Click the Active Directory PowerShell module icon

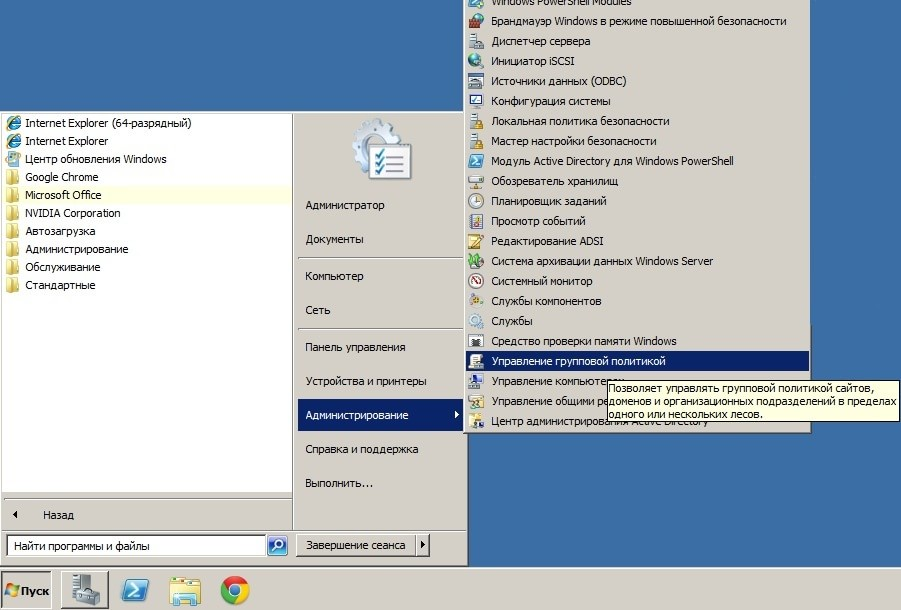476,161
